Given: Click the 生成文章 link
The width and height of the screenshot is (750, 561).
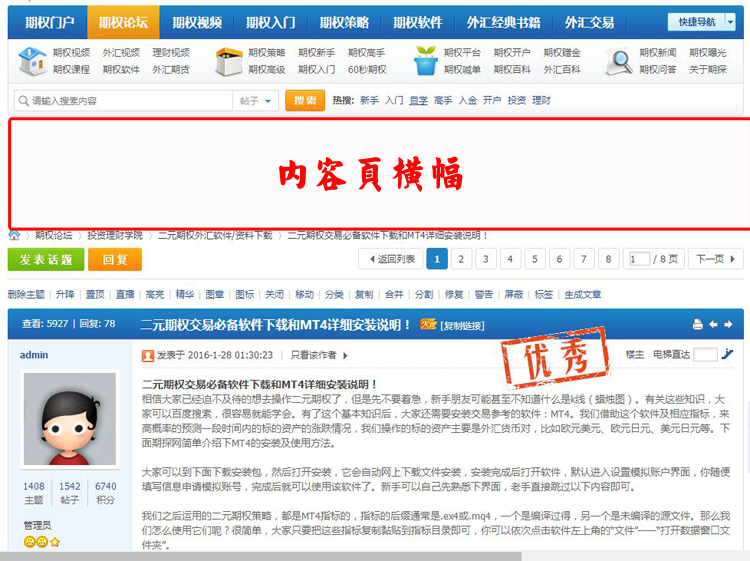Looking at the screenshot, I should coord(583,295).
